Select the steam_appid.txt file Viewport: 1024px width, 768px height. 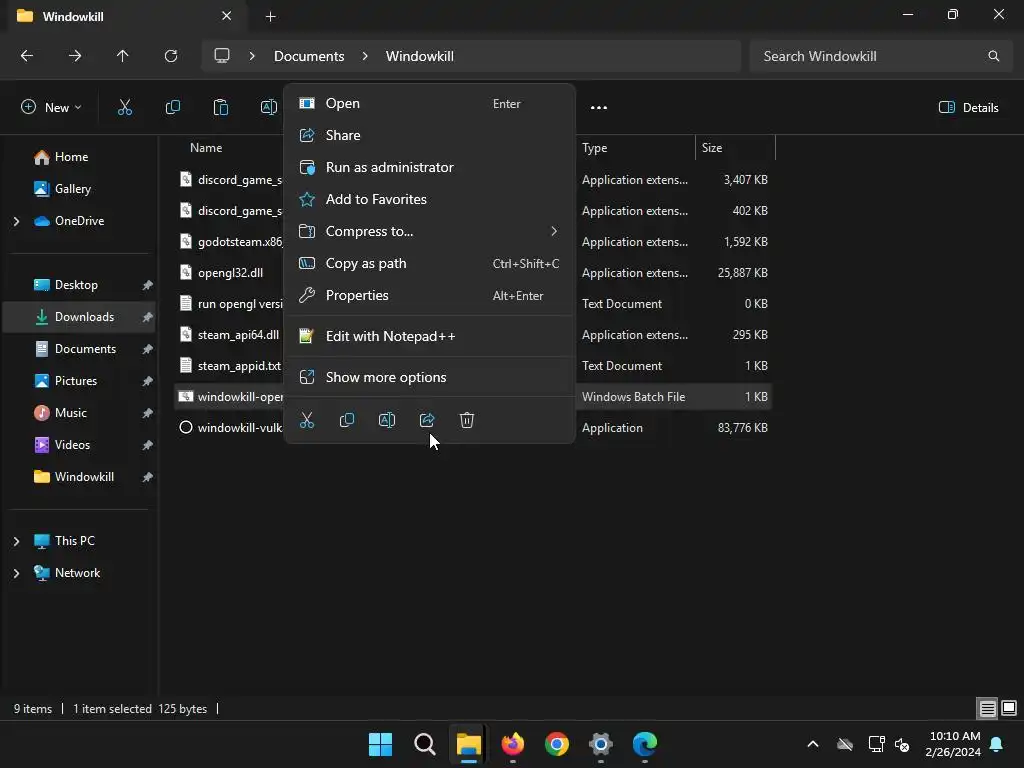click(239, 366)
